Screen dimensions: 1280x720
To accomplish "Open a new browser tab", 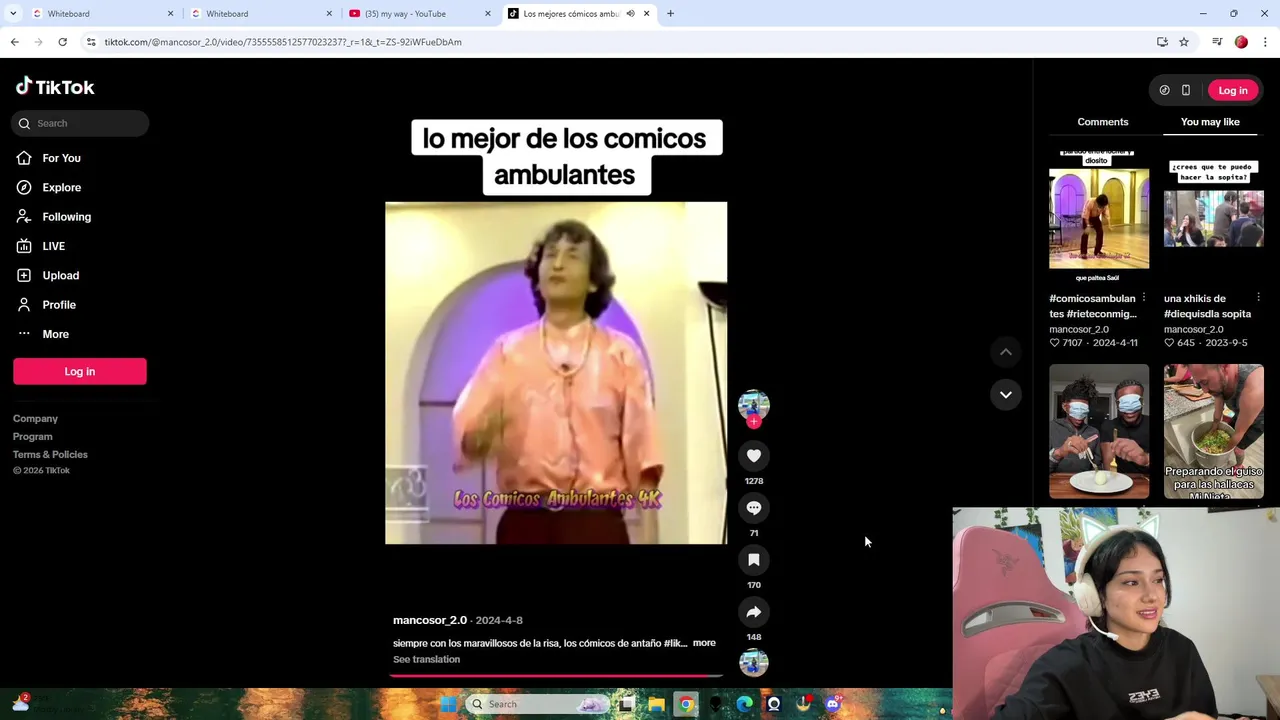I will (671, 14).
